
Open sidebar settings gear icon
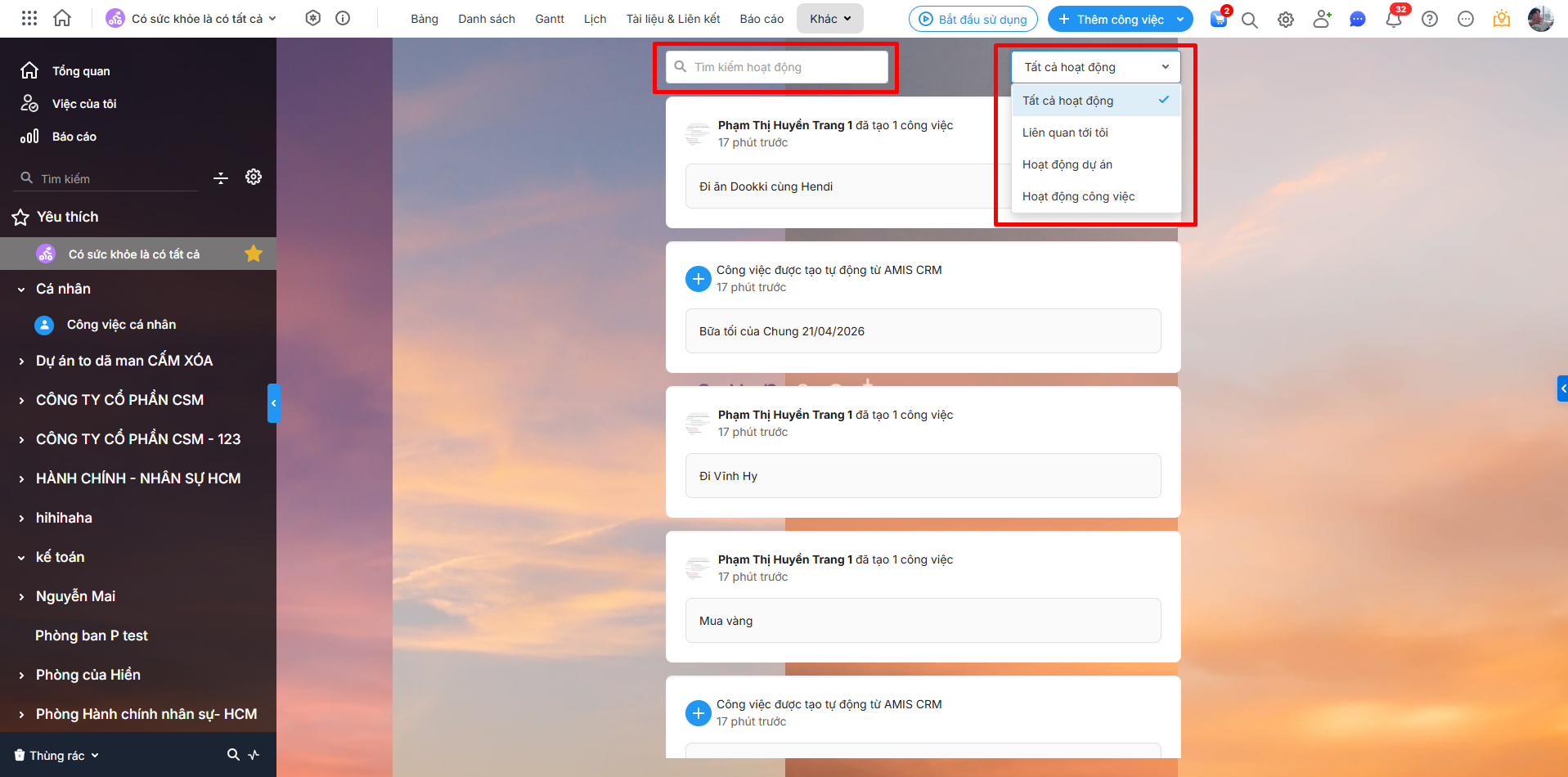point(254,177)
